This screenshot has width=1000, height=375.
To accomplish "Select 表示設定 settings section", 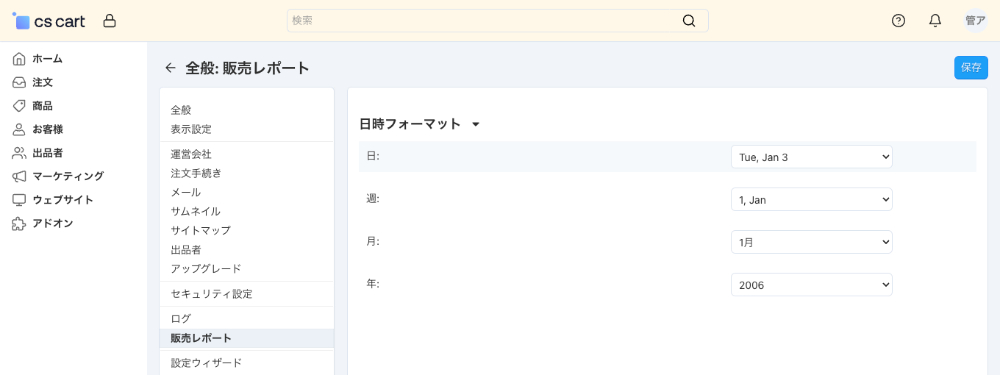I will (191, 129).
